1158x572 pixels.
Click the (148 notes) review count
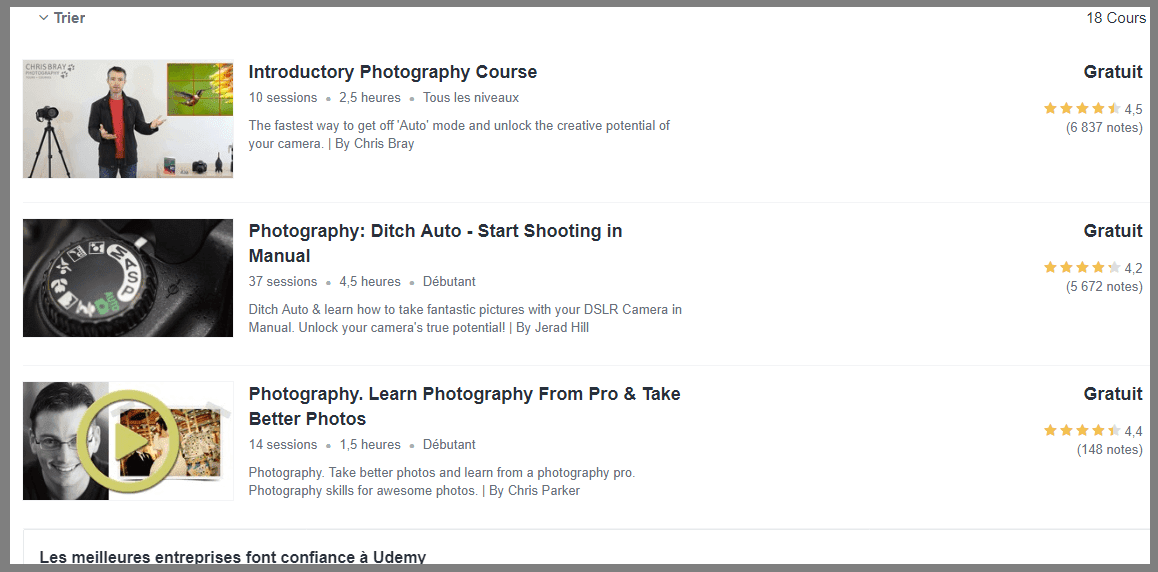[1109, 449]
